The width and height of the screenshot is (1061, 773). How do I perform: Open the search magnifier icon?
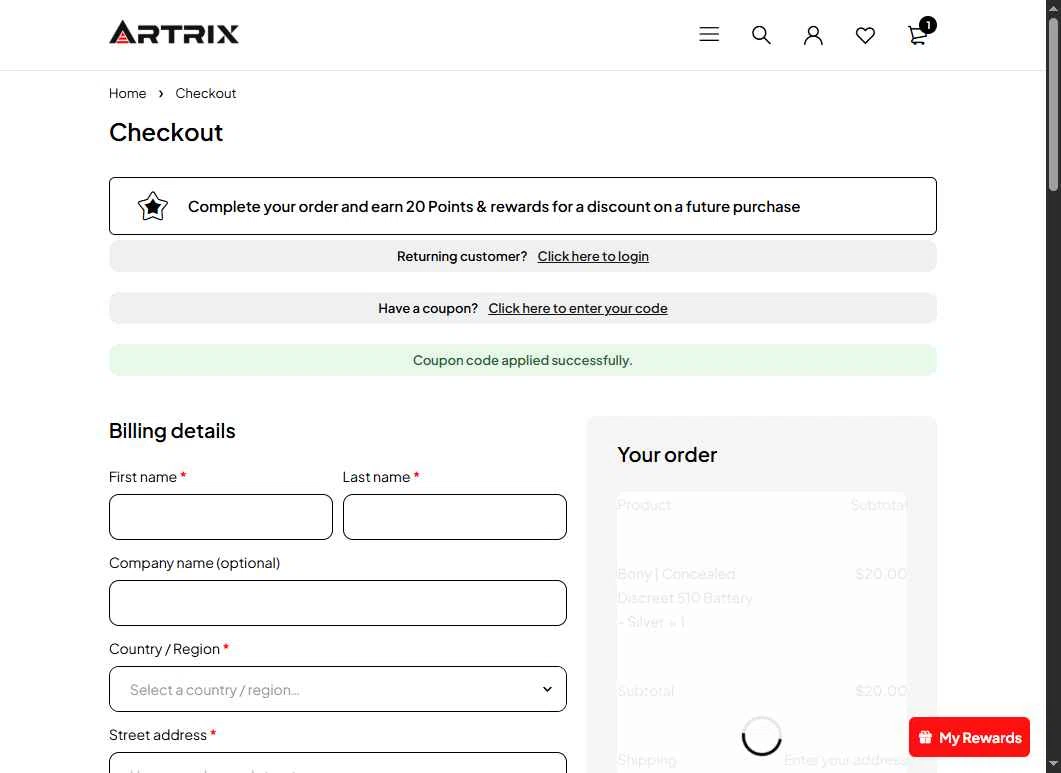[x=761, y=35]
